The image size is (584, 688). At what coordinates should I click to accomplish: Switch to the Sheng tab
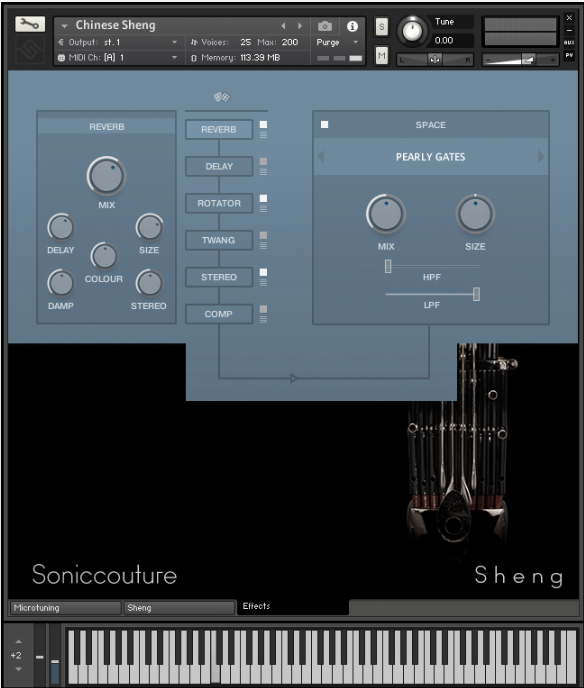point(179,608)
